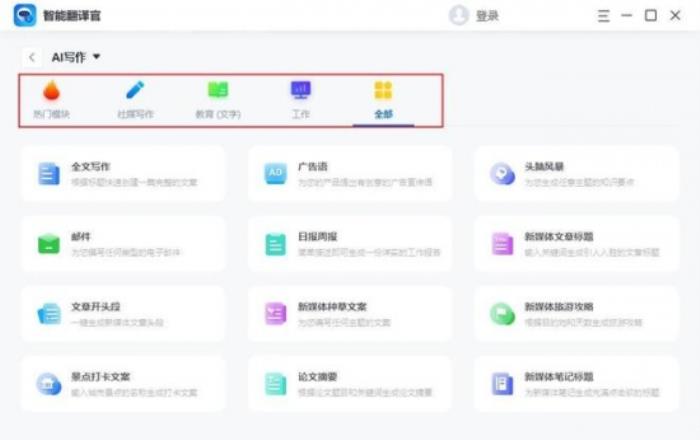The height and width of the screenshot is (440, 700).
Task: Open the 新媒体文章标题 purple document icon
Action: coord(502,244)
